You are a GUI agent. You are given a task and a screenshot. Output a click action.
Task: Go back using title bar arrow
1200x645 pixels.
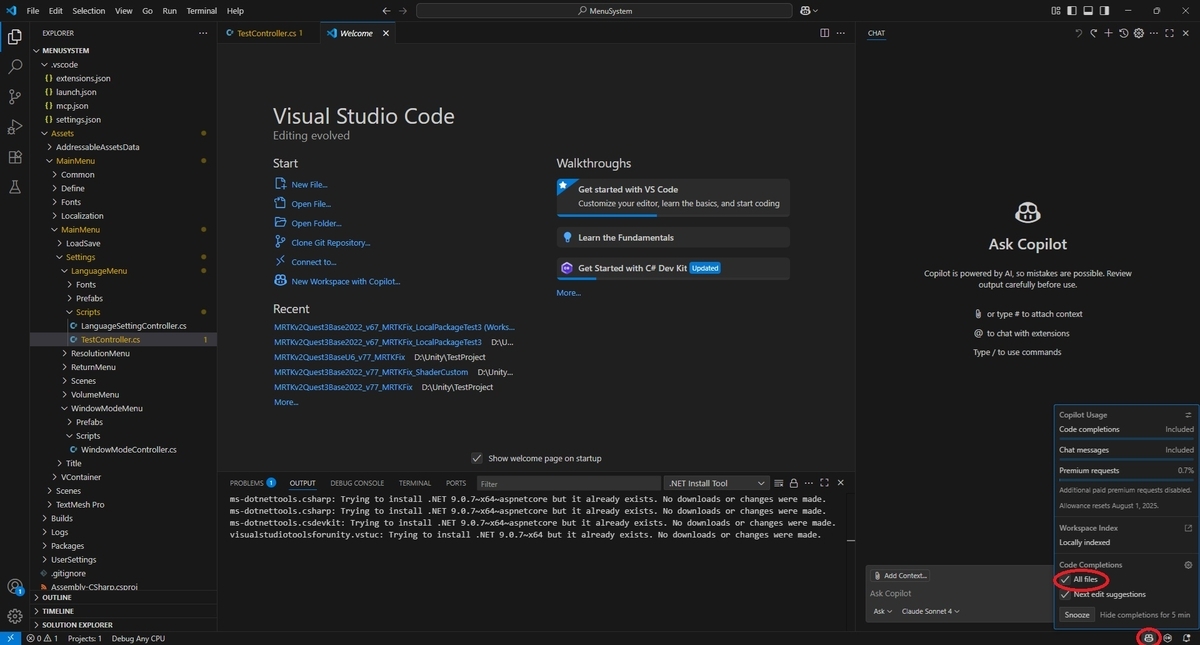click(x=386, y=11)
